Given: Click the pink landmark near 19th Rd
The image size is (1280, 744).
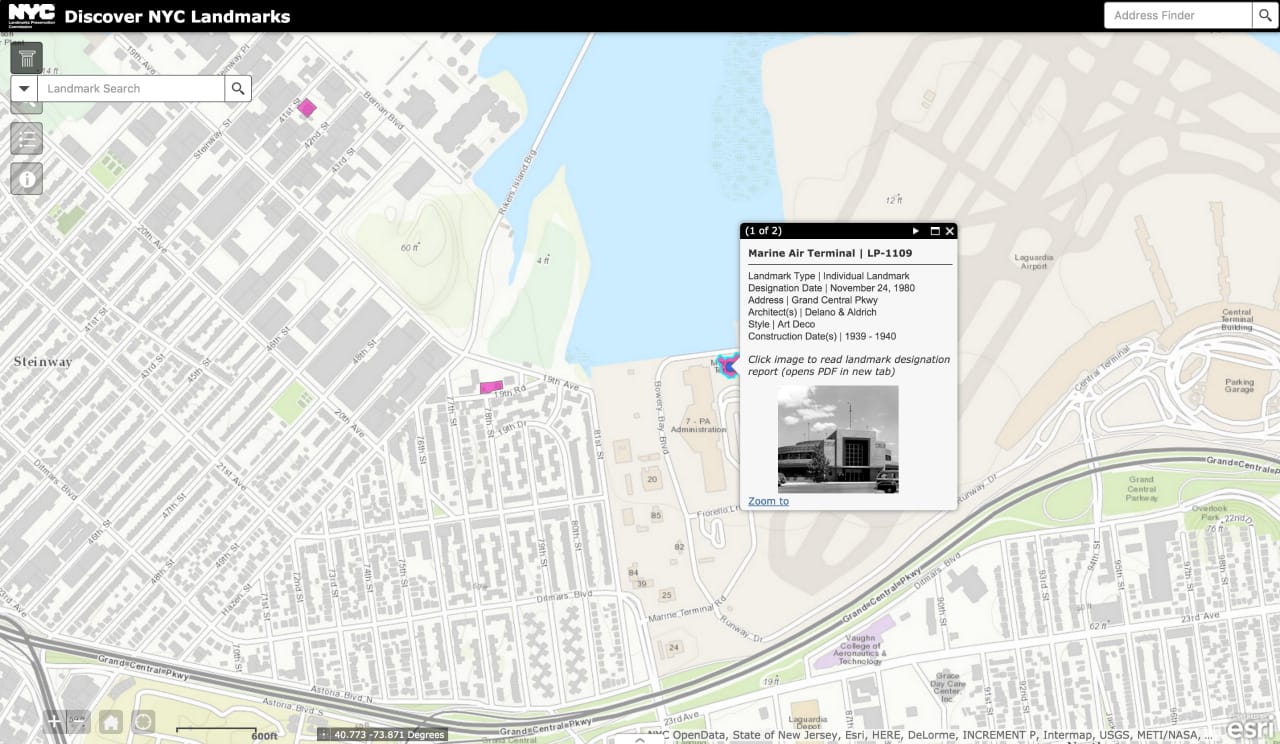Looking at the screenshot, I should point(490,387).
